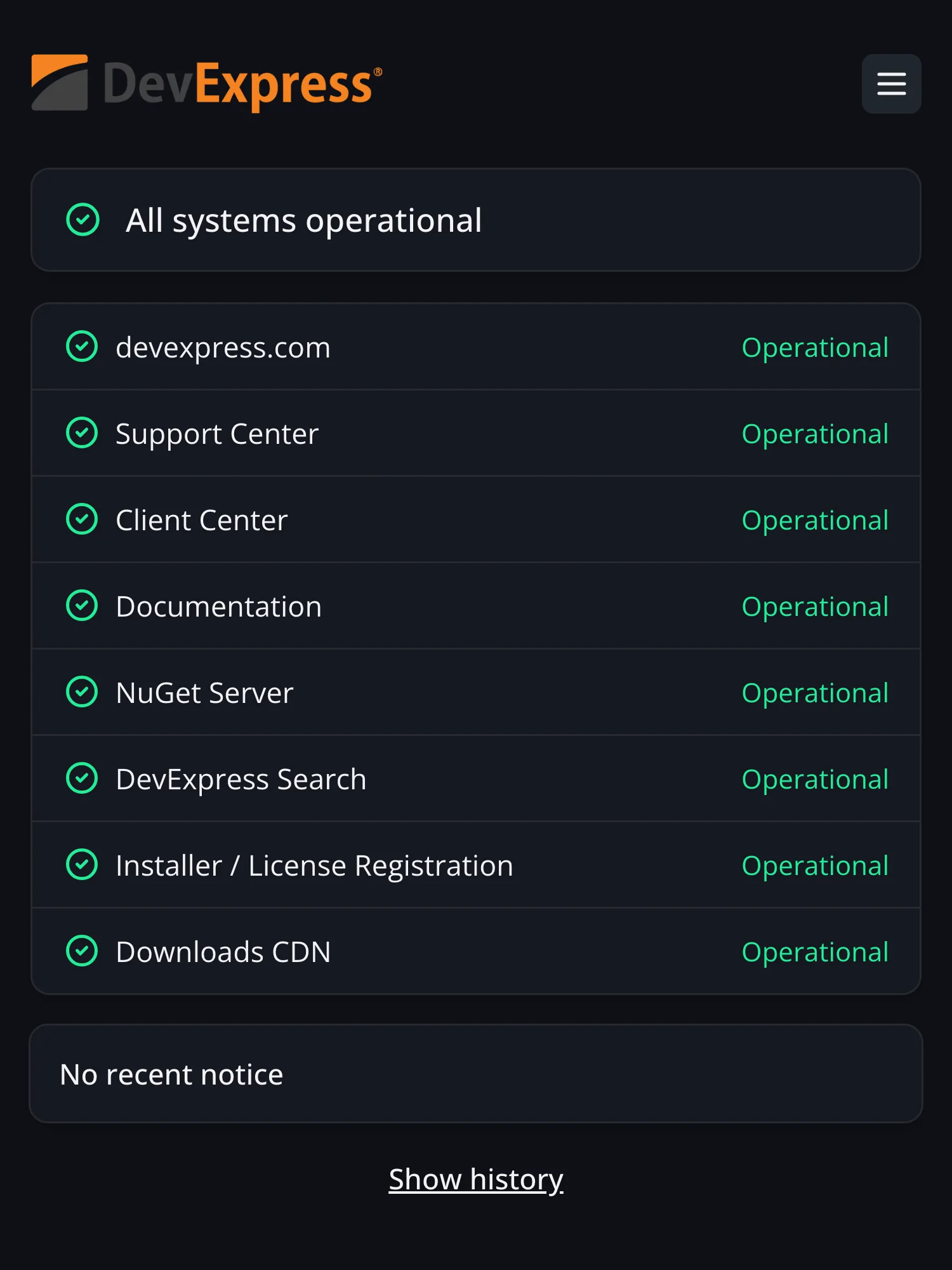Click the DevExpress logo
The image size is (952, 1270).
(207, 83)
